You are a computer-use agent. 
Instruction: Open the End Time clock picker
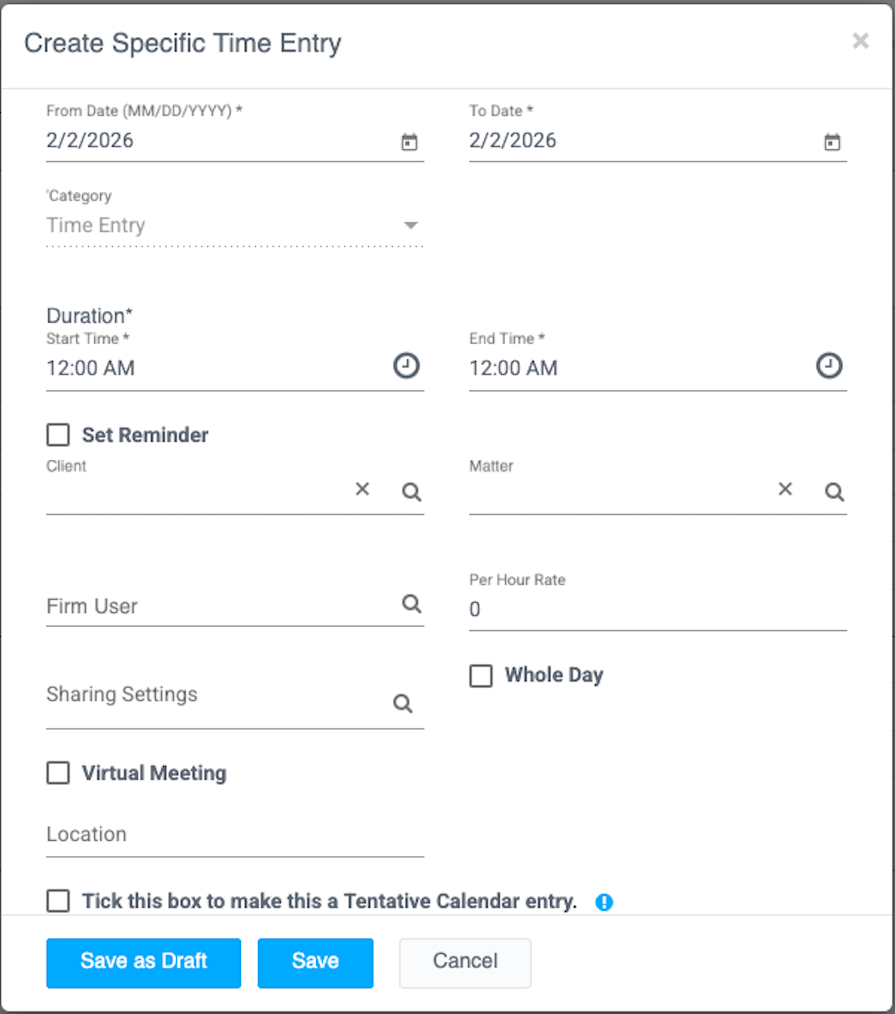[829, 366]
